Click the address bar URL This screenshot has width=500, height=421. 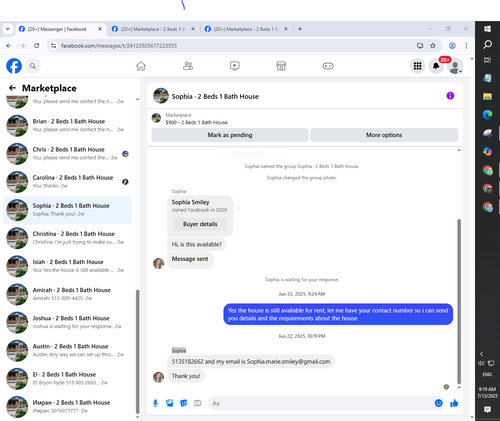[119, 46]
